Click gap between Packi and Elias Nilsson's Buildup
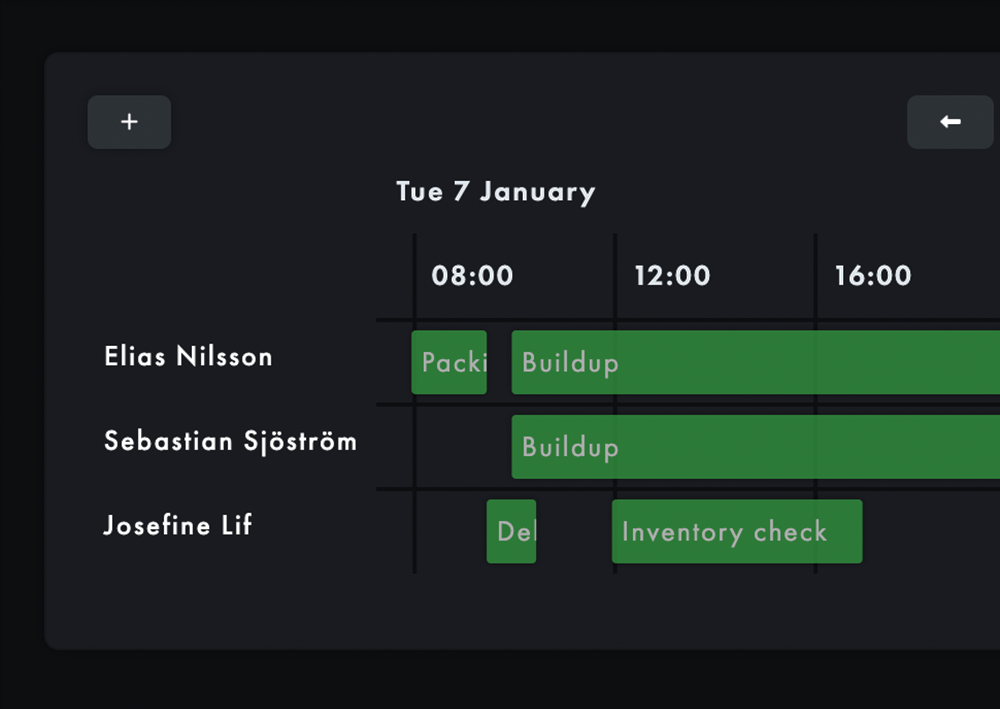The height and width of the screenshot is (709, 1000). pos(499,362)
